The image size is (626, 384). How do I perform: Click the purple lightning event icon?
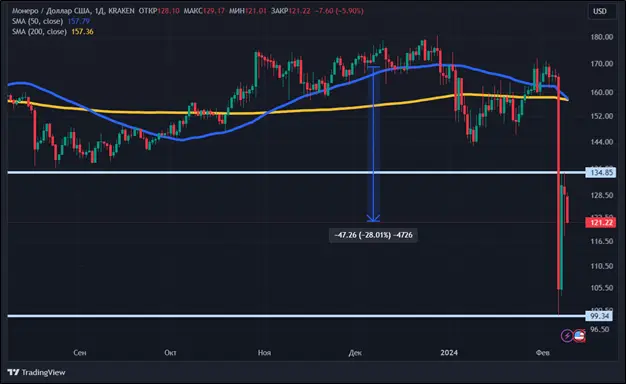567,336
